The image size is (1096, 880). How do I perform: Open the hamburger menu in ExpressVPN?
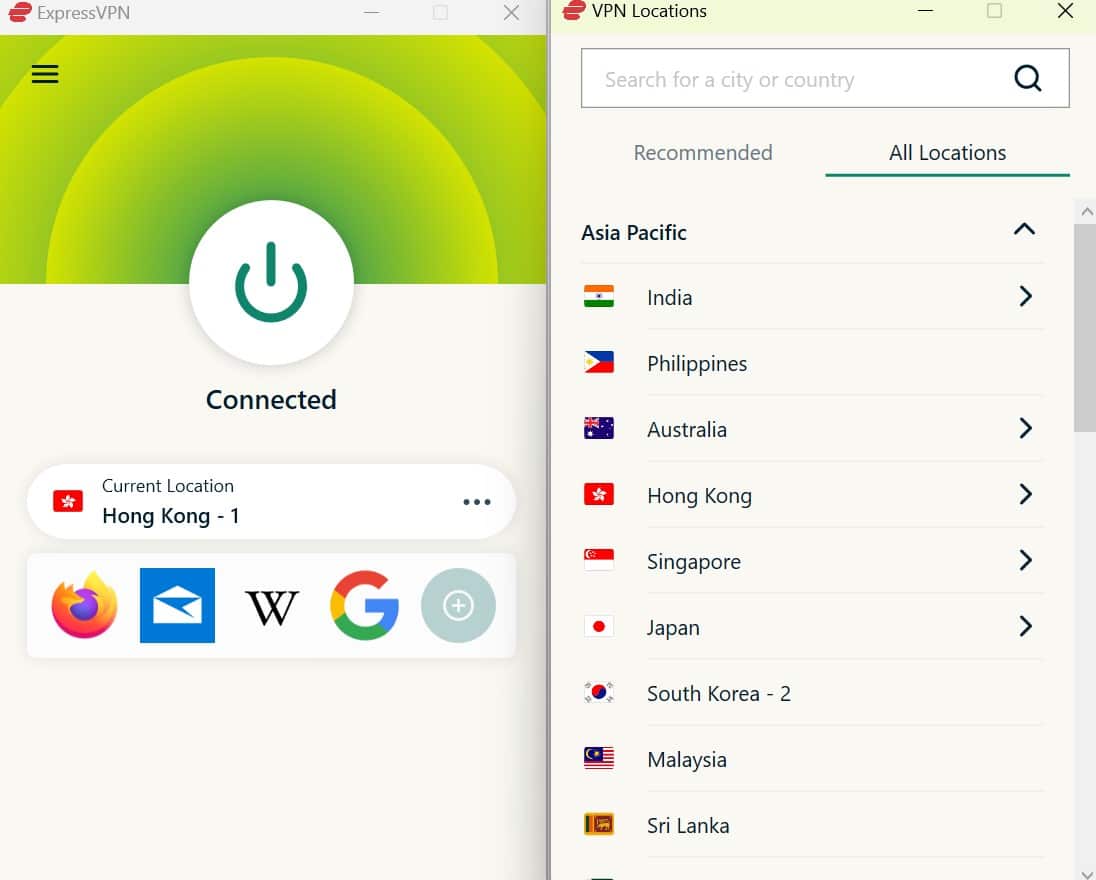point(45,74)
